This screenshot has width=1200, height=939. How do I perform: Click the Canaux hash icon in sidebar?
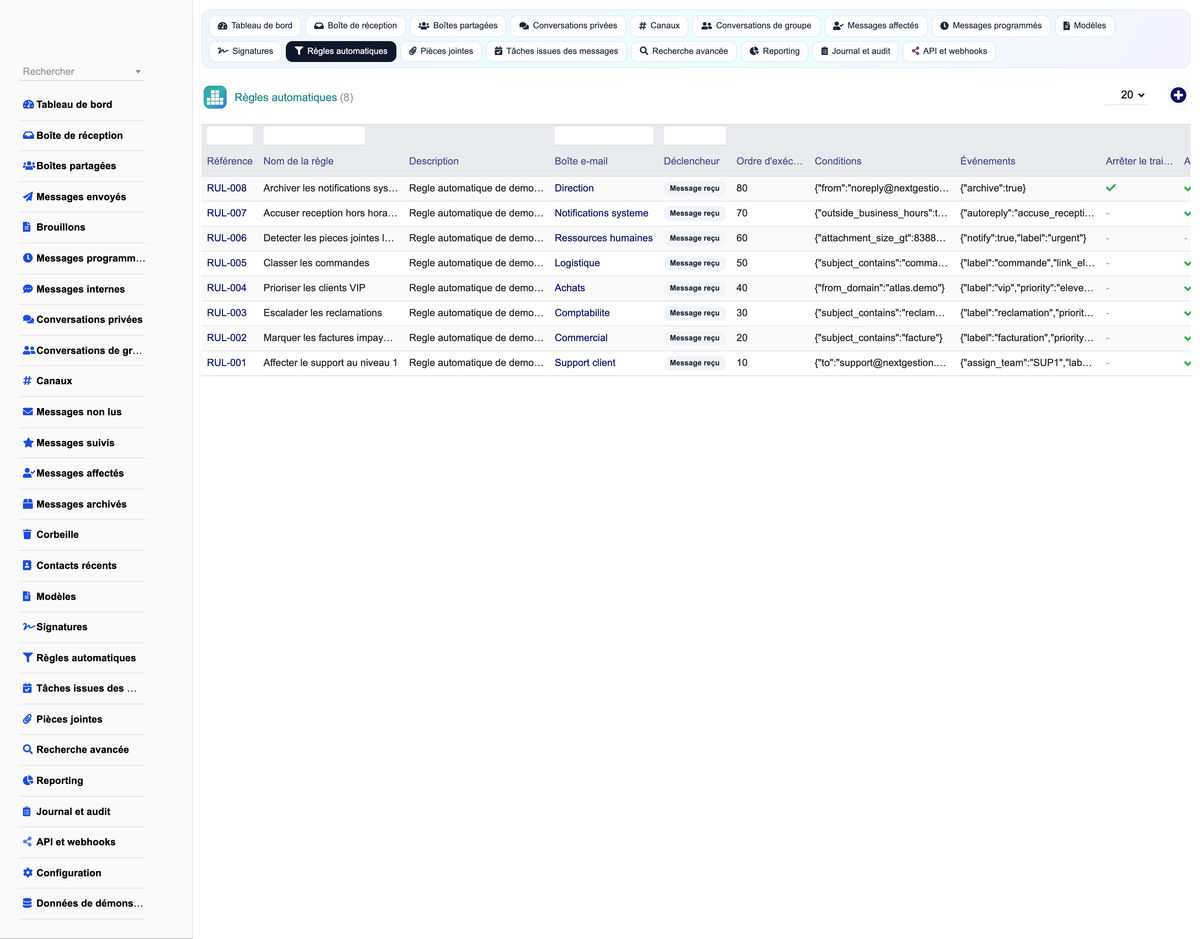(x=27, y=381)
